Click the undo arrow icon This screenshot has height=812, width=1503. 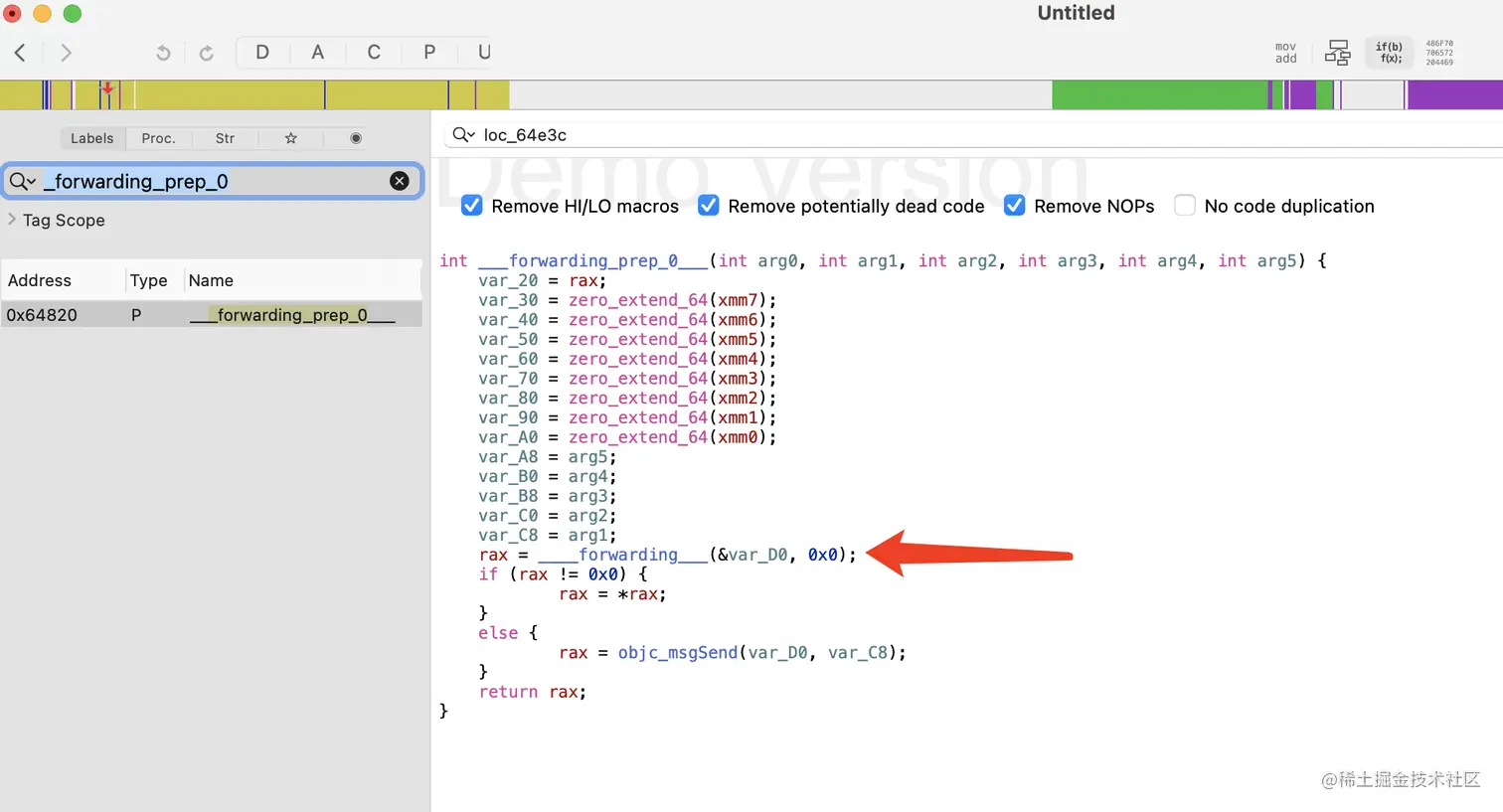[x=163, y=53]
